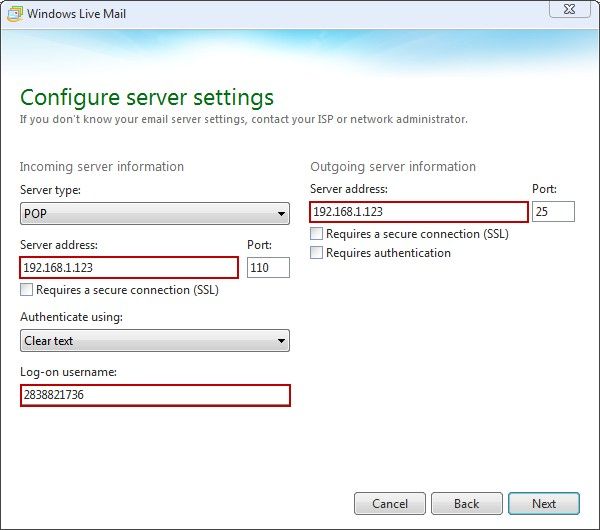600x530 pixels.
Task: Click the outgoing Port field showing 25
Action: coord(553,212)
